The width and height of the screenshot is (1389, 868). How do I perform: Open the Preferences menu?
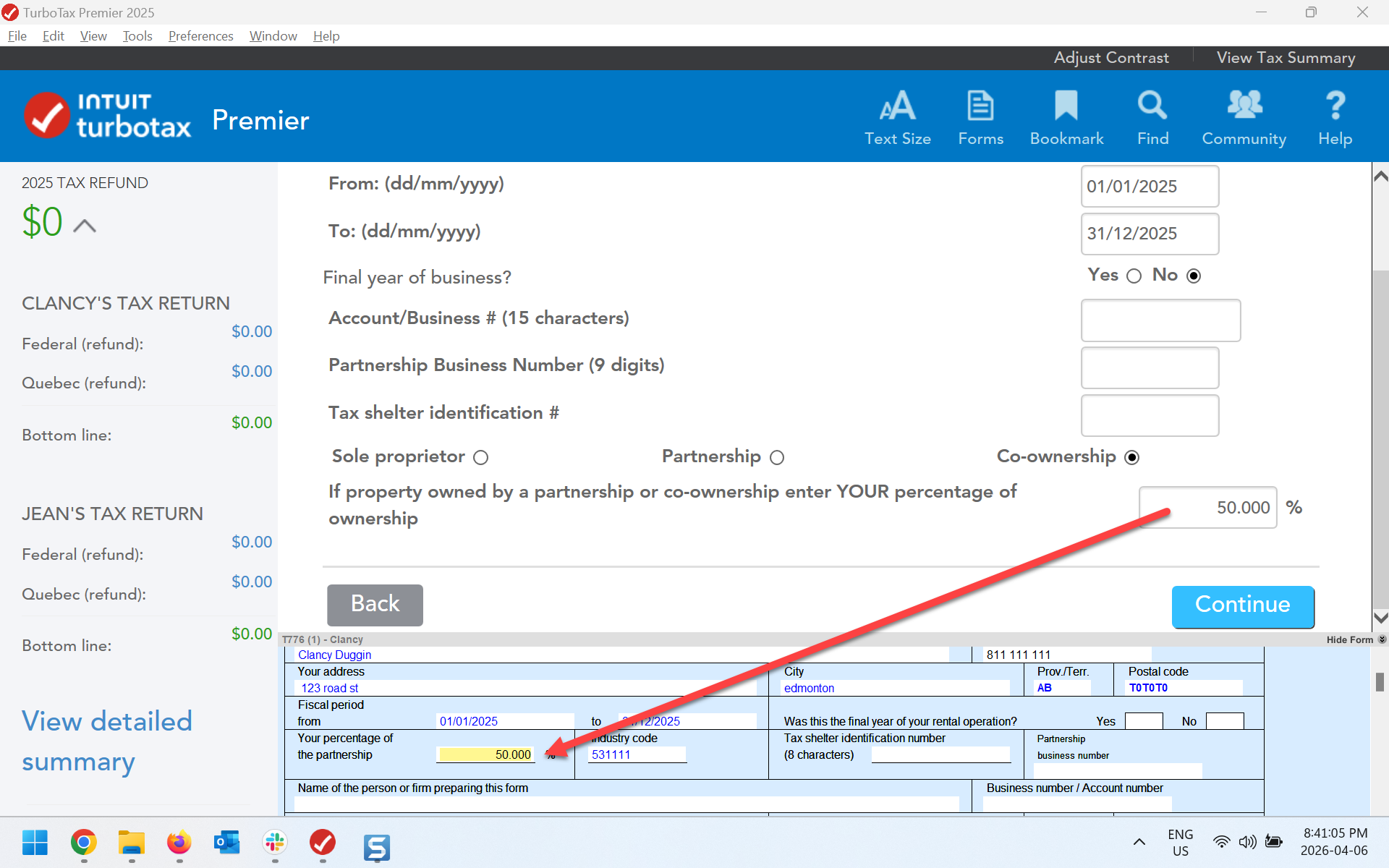(x=200, y=35)
